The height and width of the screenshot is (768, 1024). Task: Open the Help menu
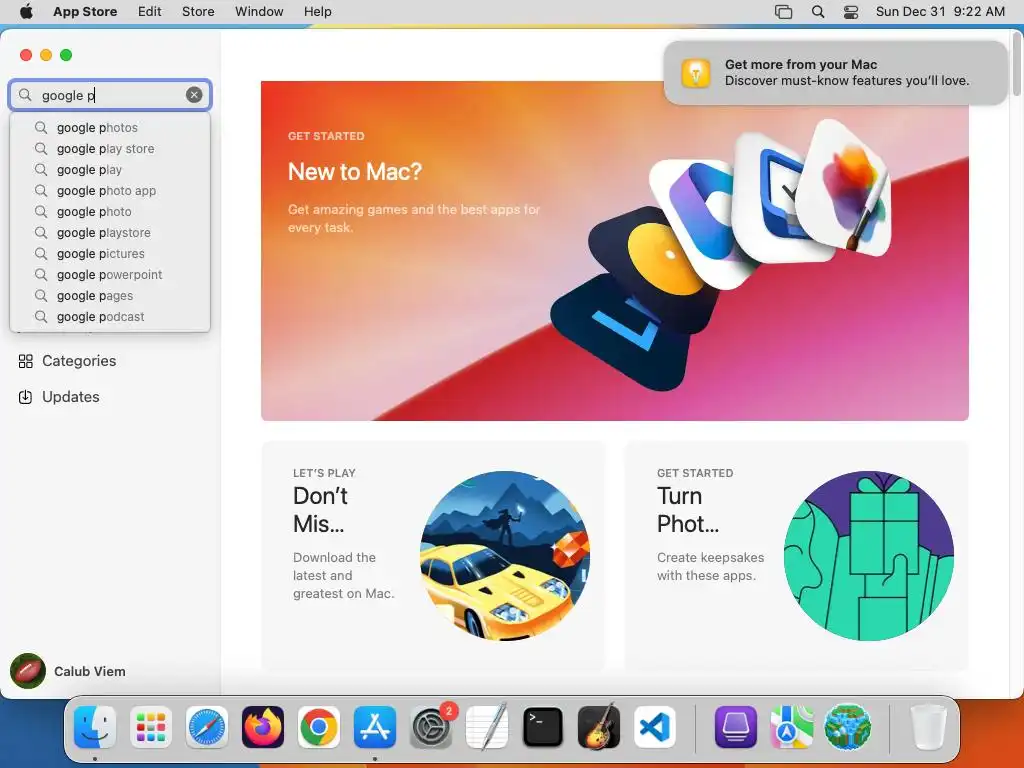point(317,11)
